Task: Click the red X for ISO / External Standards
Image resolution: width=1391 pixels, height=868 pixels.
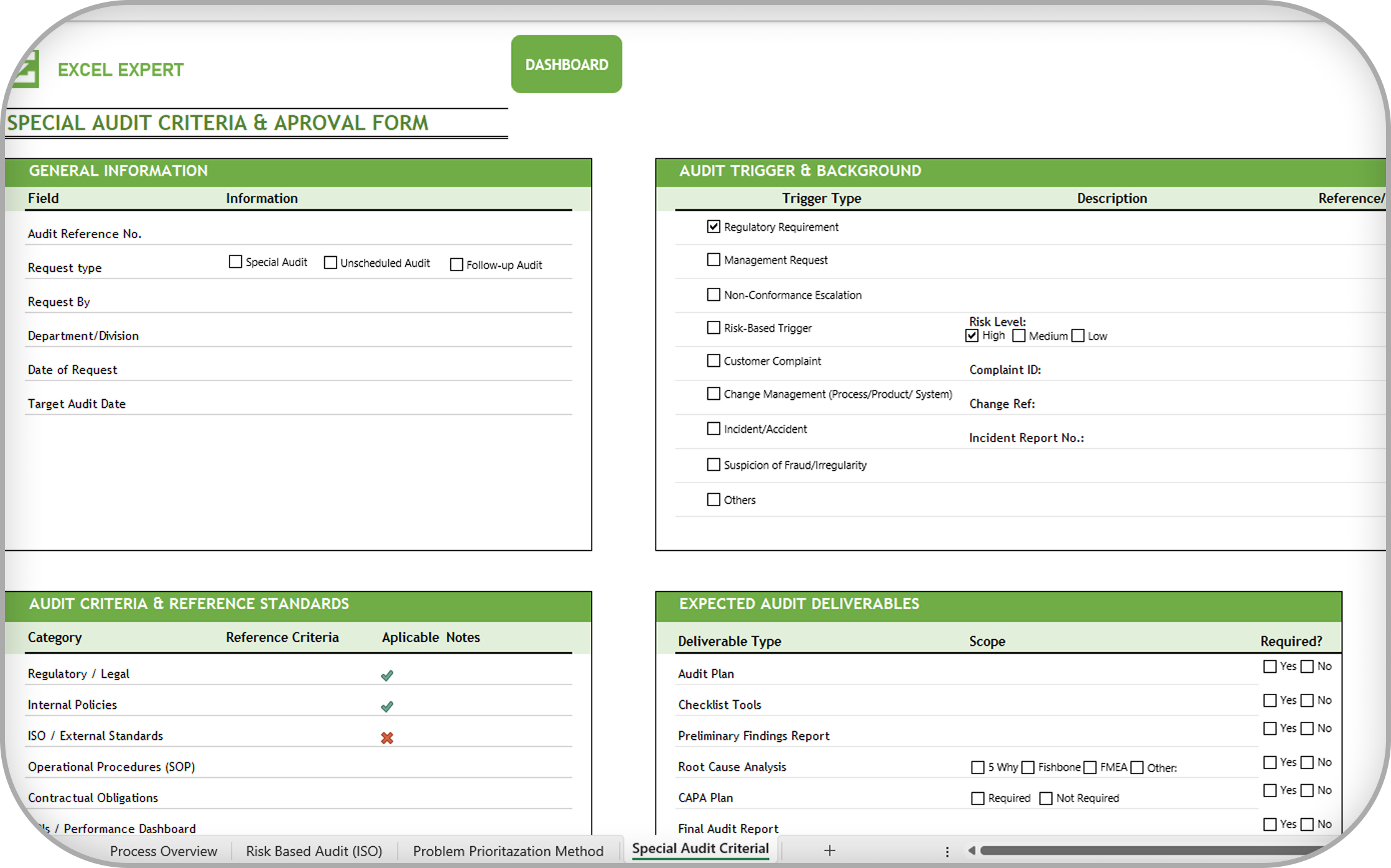Action: [x=387, y=737]
